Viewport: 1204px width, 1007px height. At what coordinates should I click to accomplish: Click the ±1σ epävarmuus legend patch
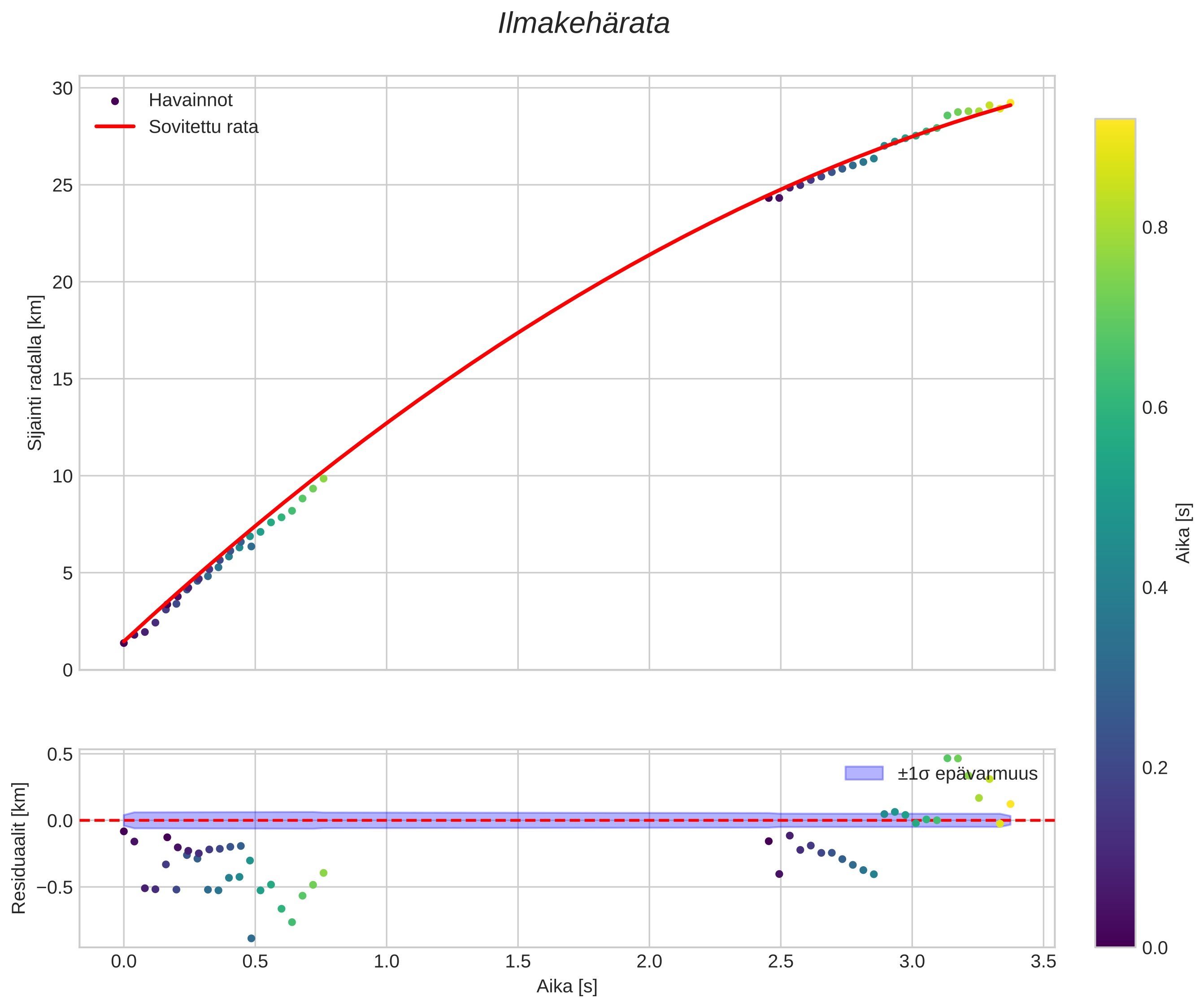coord(864,773)
